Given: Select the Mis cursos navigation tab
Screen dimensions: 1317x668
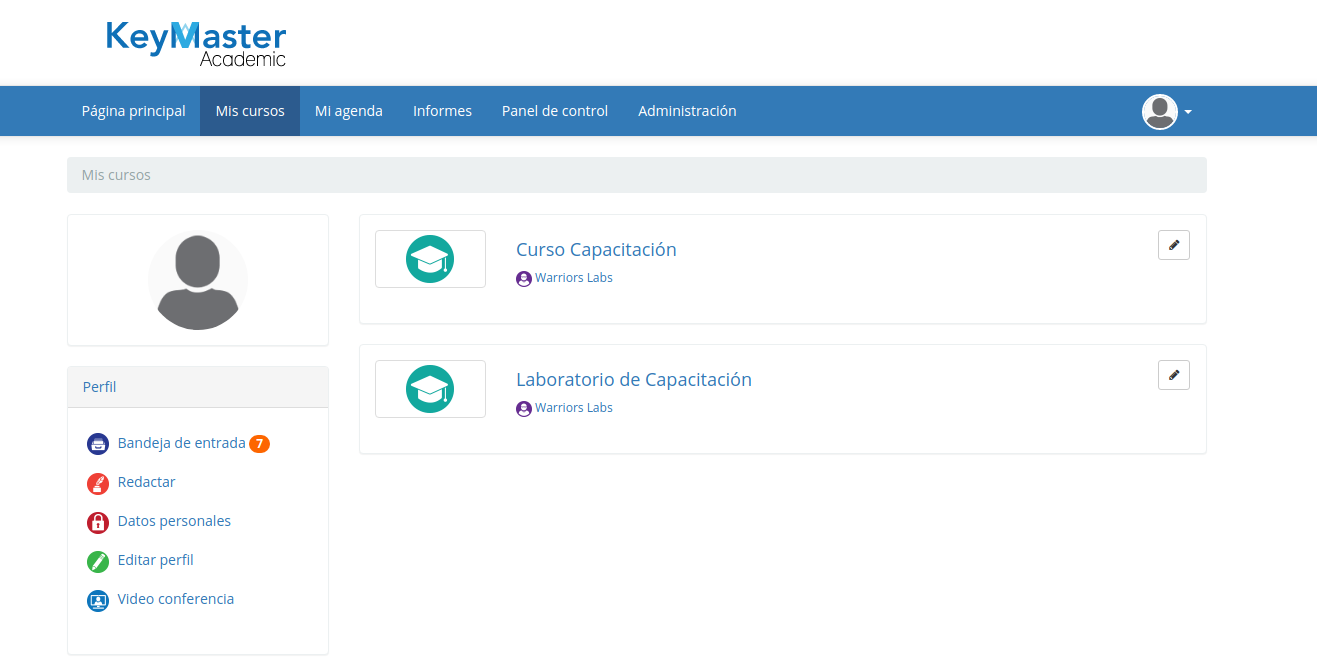Looking at the screenshot, I should coord(250,111).
